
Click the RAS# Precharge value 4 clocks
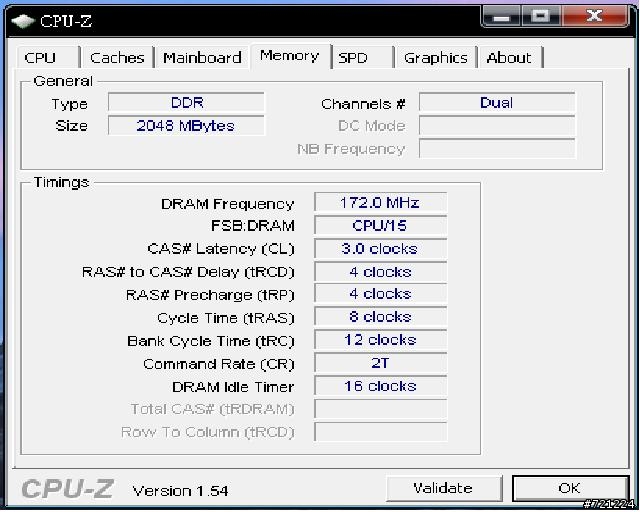(x=380, y=294)
